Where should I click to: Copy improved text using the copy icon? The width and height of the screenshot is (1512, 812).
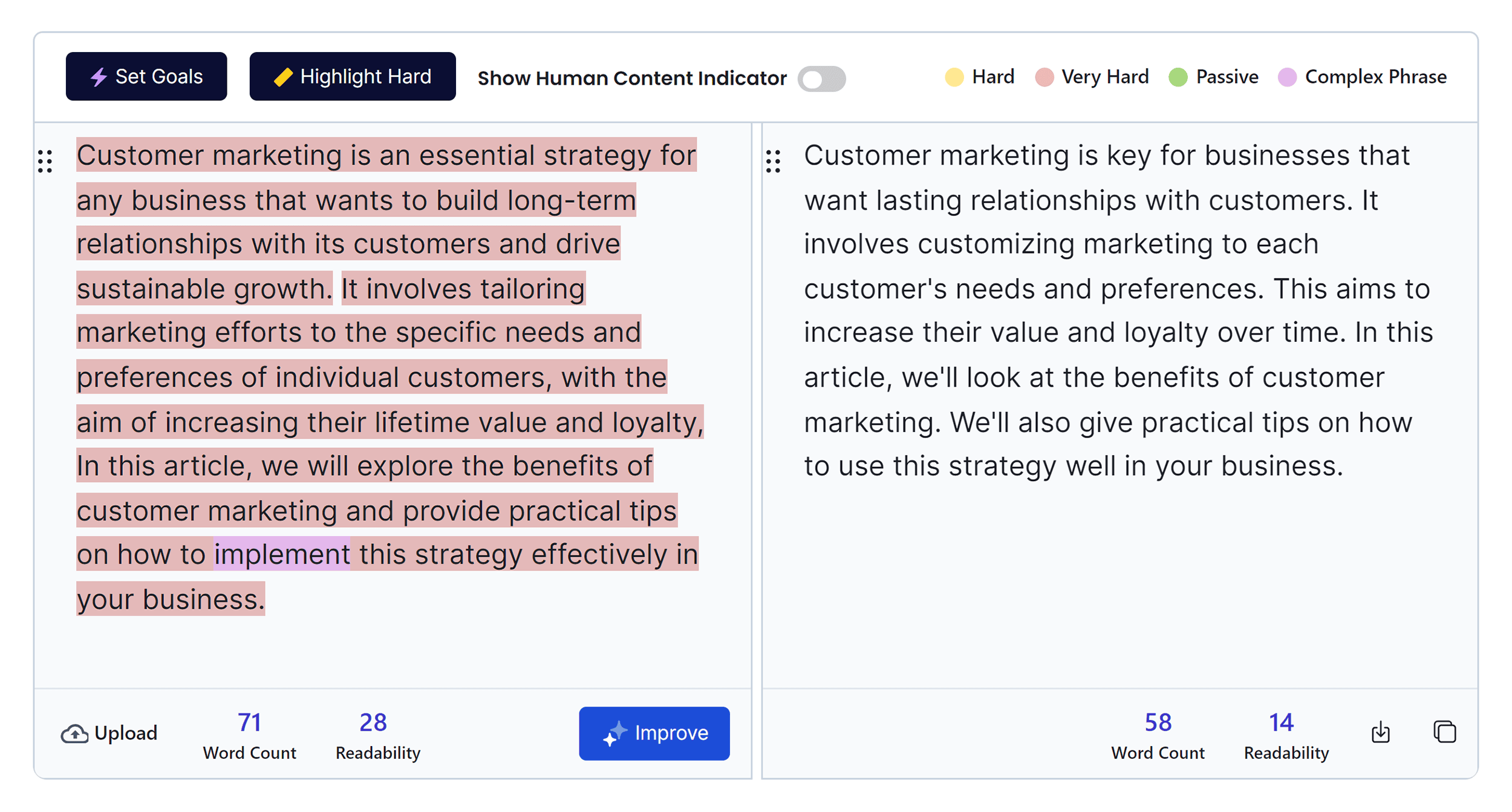1445,732
